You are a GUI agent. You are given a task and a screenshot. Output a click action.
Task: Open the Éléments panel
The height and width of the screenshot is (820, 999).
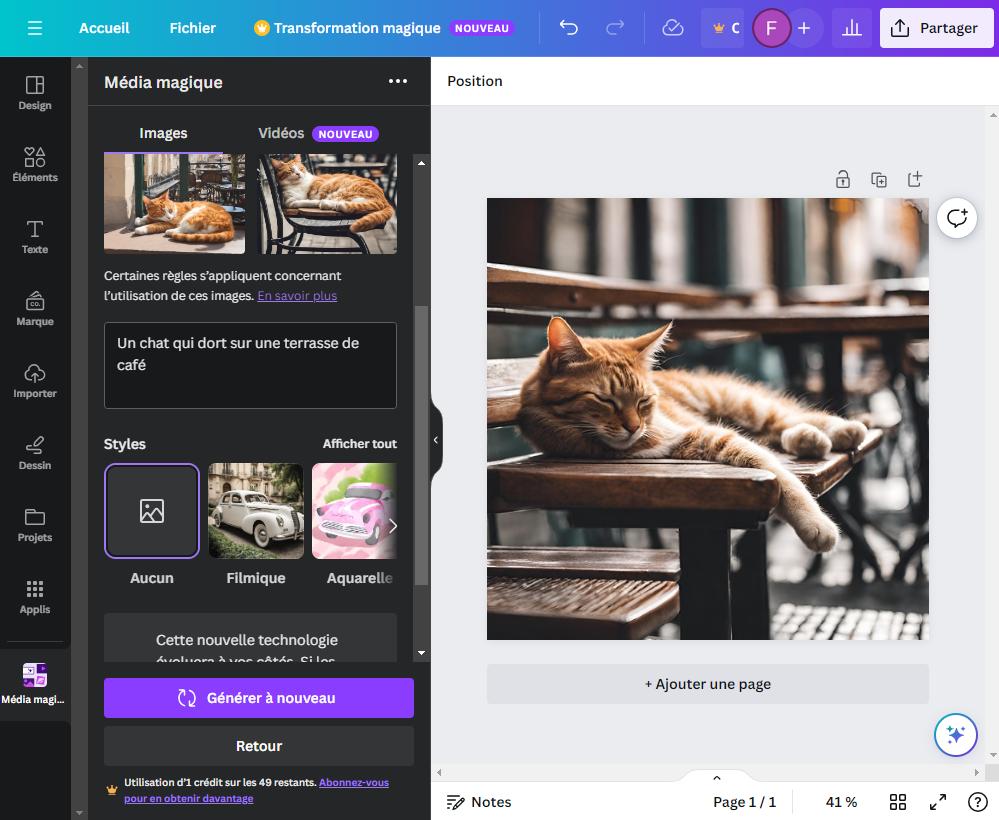pyautogui.click(x=35, y=165)
